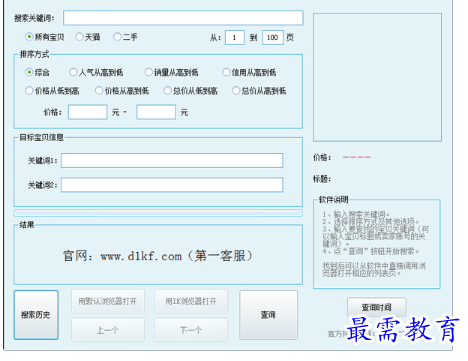Click 用IE浏览器打开 button
The height and width of the screenshot is (361, 468).
coord(191,301)
